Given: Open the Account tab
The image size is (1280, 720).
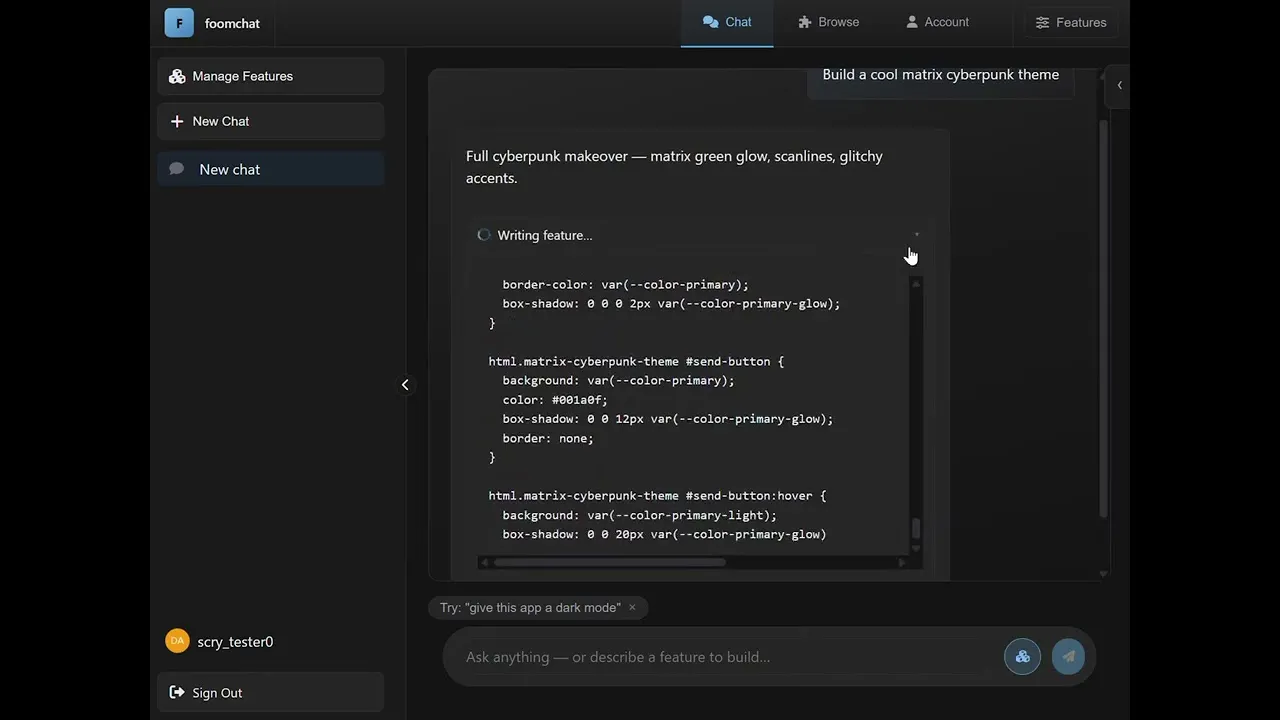Looking at the screenshot, I should 937,22.
